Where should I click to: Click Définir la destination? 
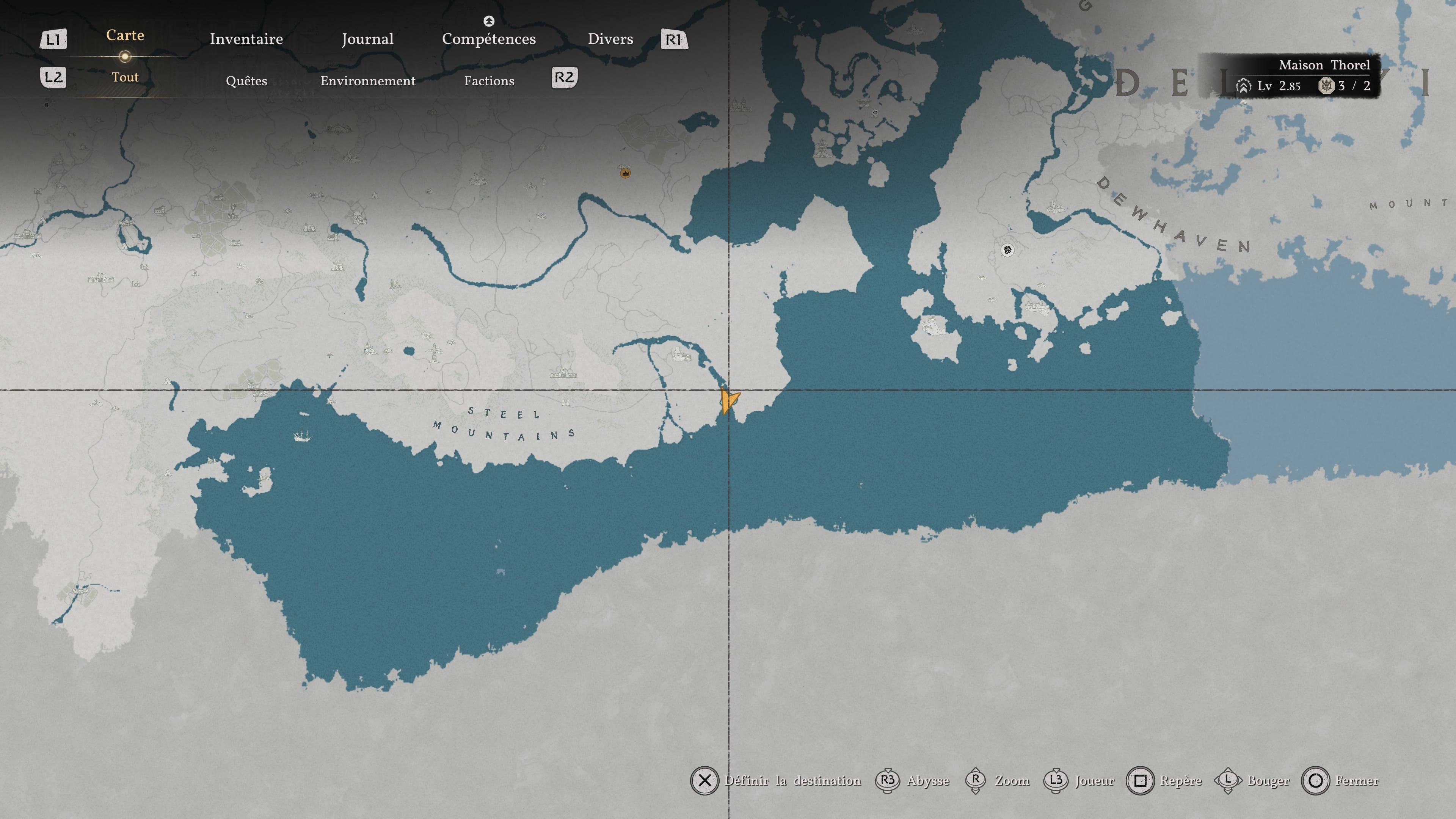(x=793, y=781)
